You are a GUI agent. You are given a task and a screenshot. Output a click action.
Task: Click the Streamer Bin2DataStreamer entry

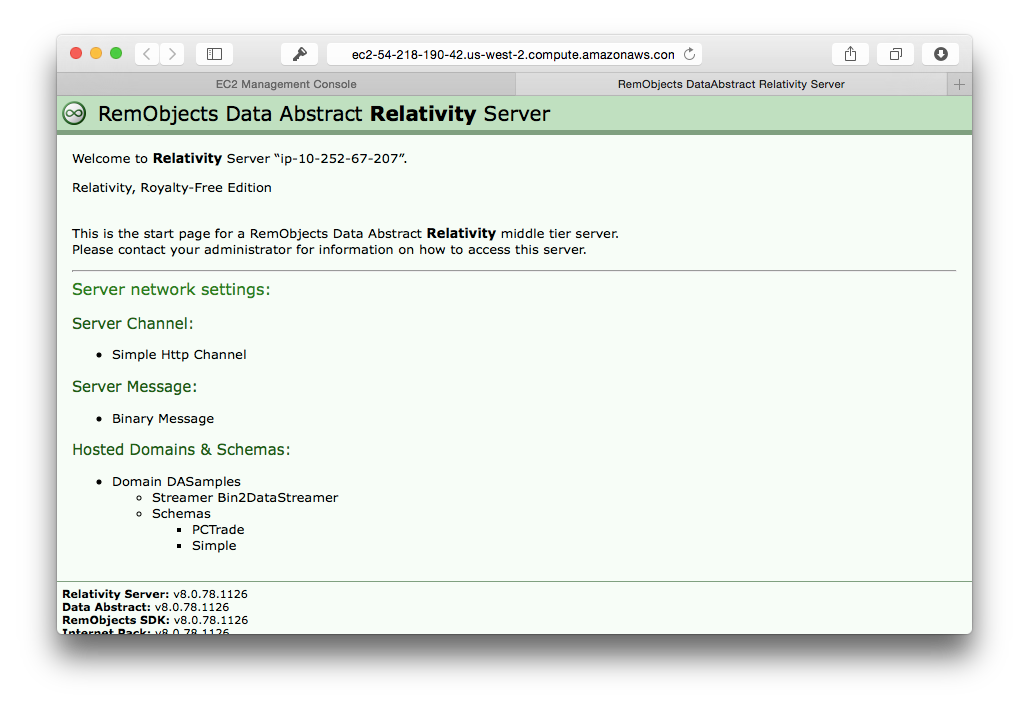pyautogui.click(x=245, y=498)
